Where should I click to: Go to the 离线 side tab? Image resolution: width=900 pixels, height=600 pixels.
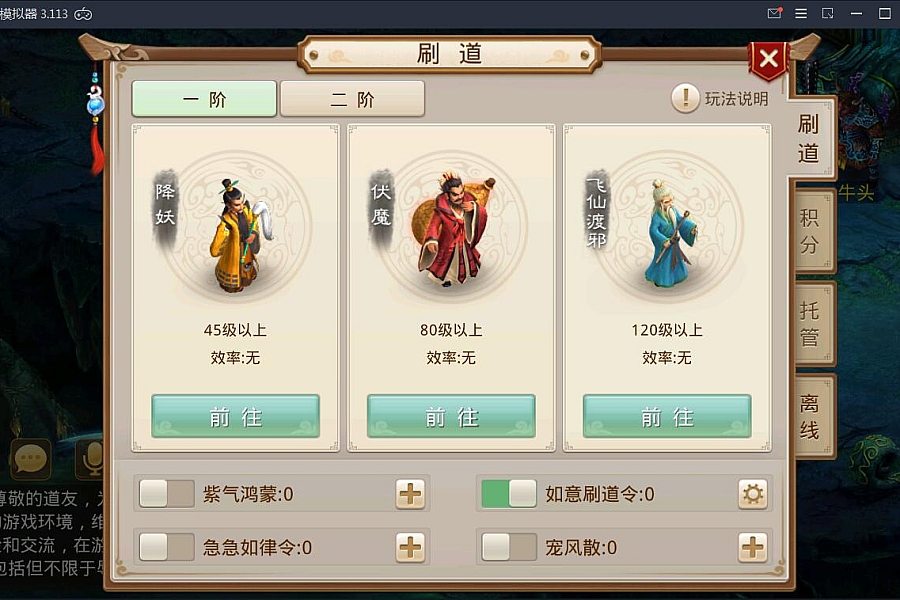pos(812,416)
